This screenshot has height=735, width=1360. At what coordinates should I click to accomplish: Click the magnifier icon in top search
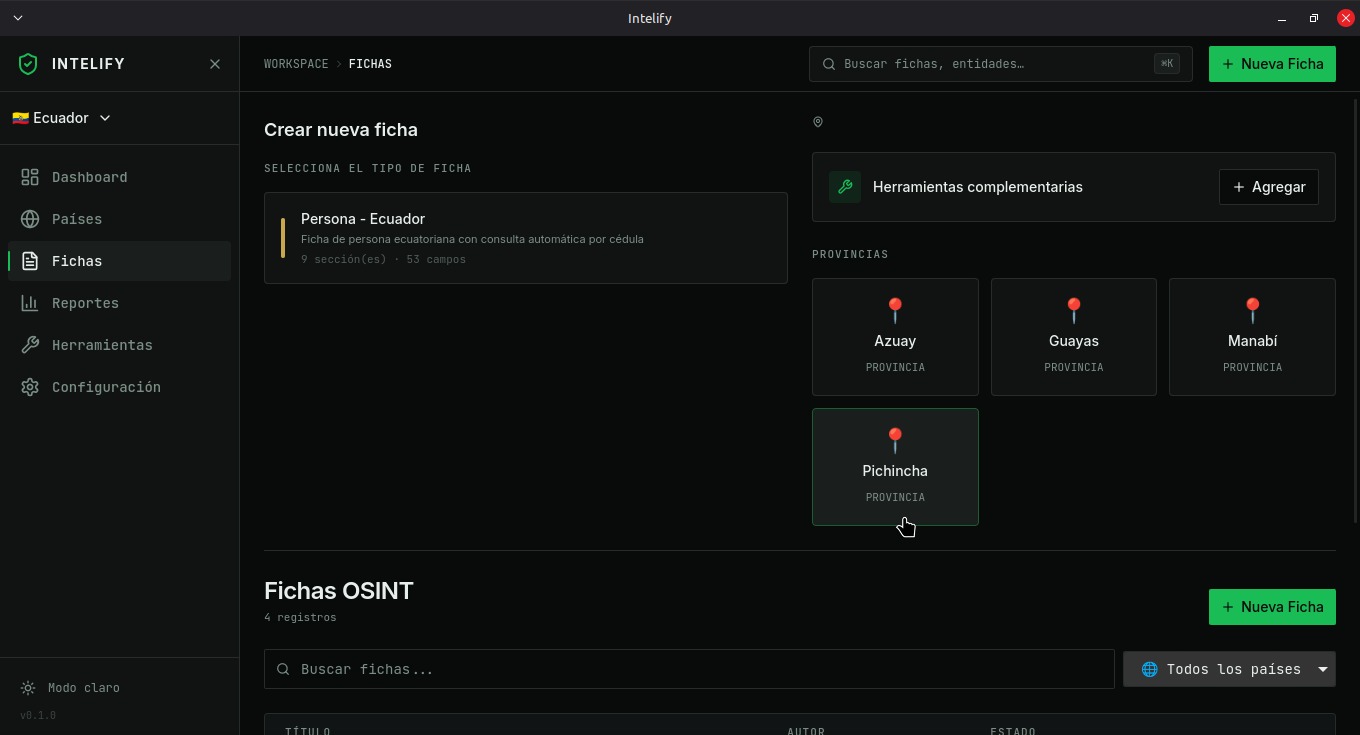[829, 64]
